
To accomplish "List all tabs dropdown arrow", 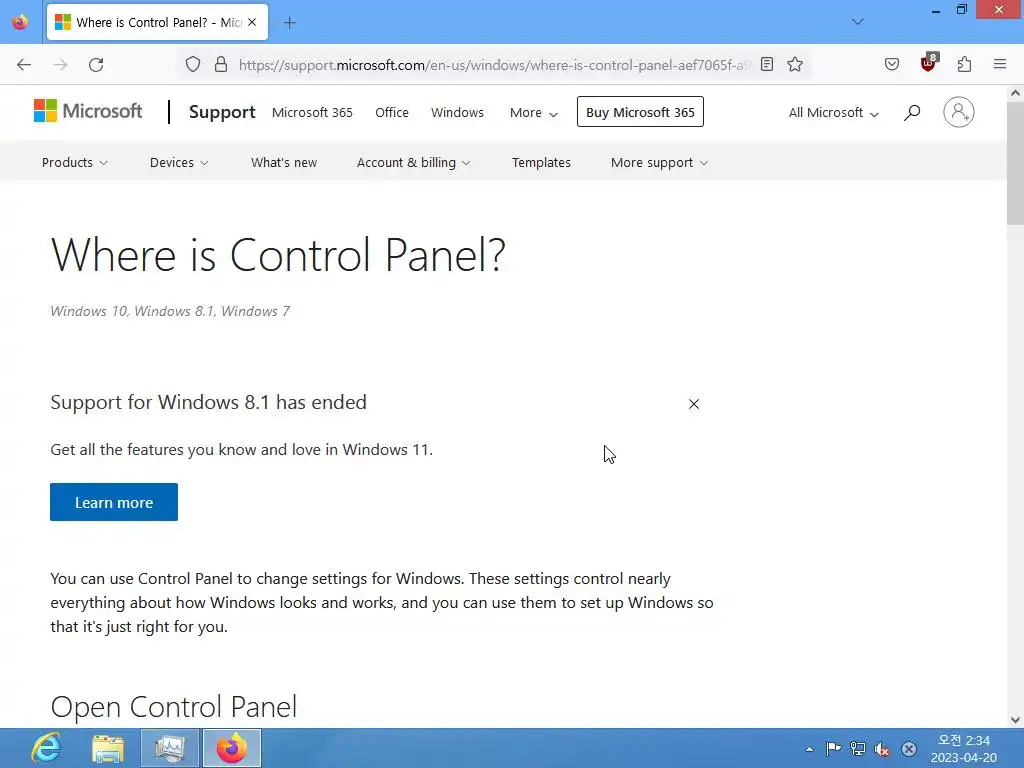I will coord(858,22).
